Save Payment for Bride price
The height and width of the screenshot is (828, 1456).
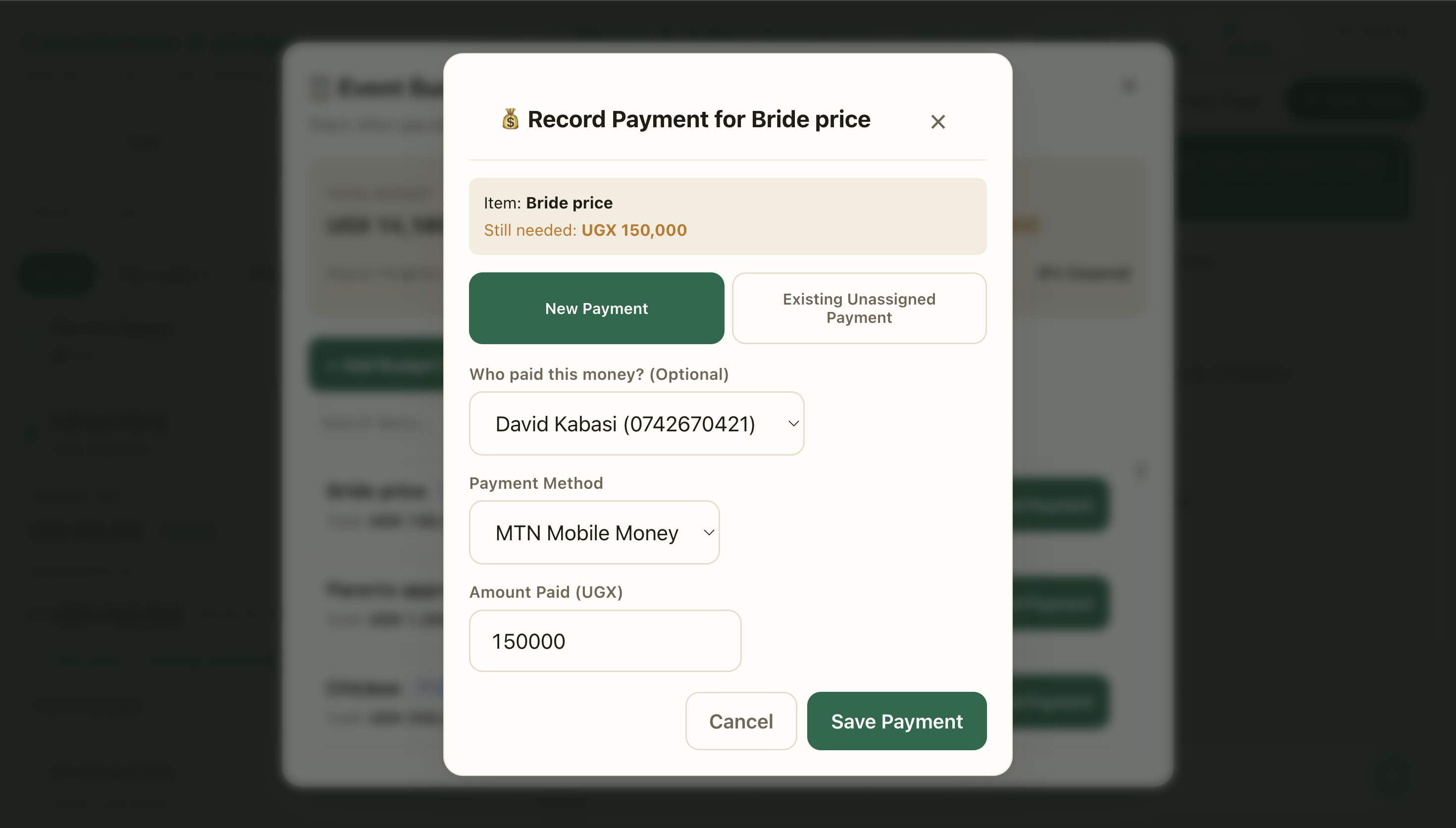896,721
